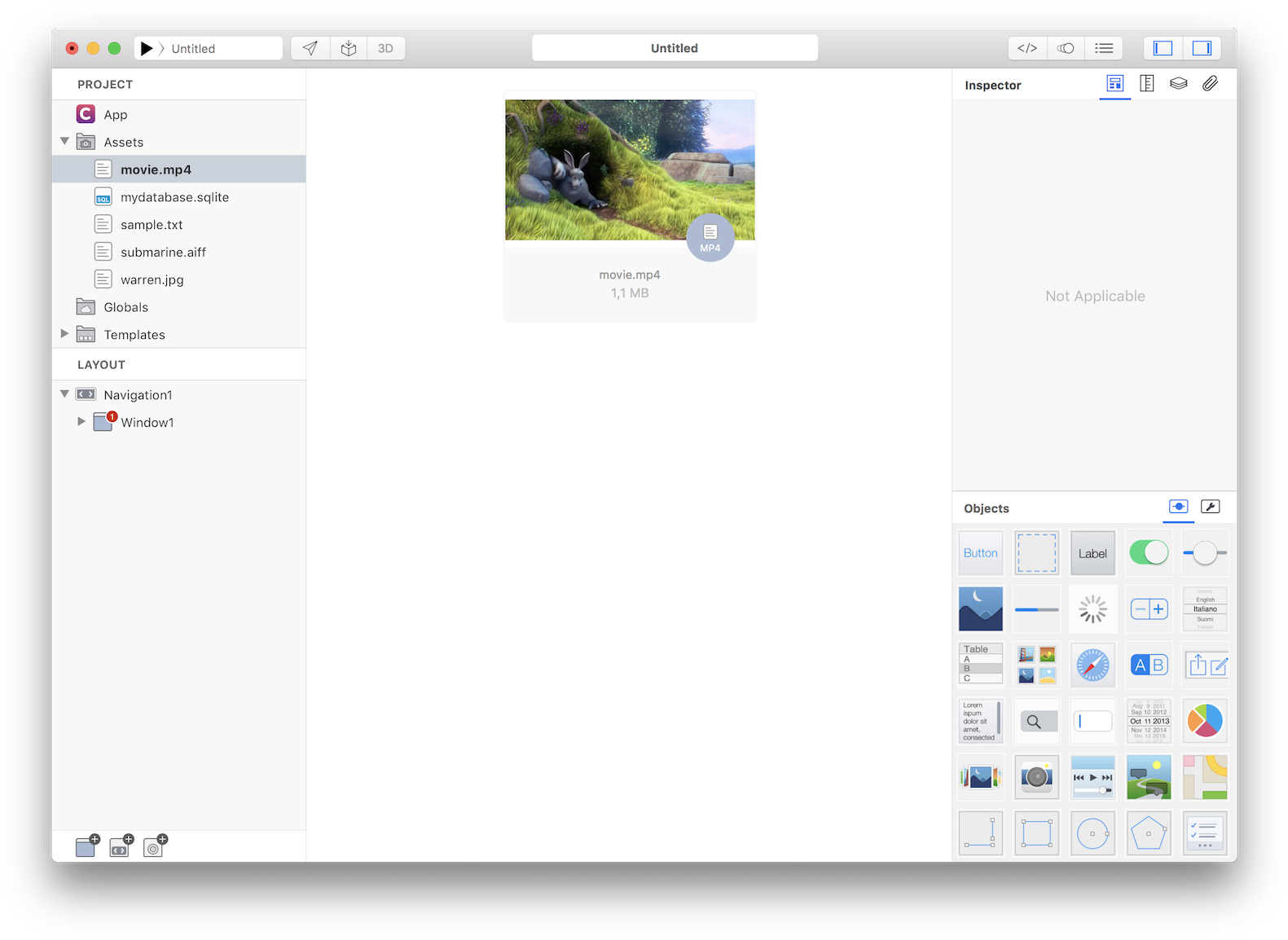Toggle the 3D view button

(386, 49)
